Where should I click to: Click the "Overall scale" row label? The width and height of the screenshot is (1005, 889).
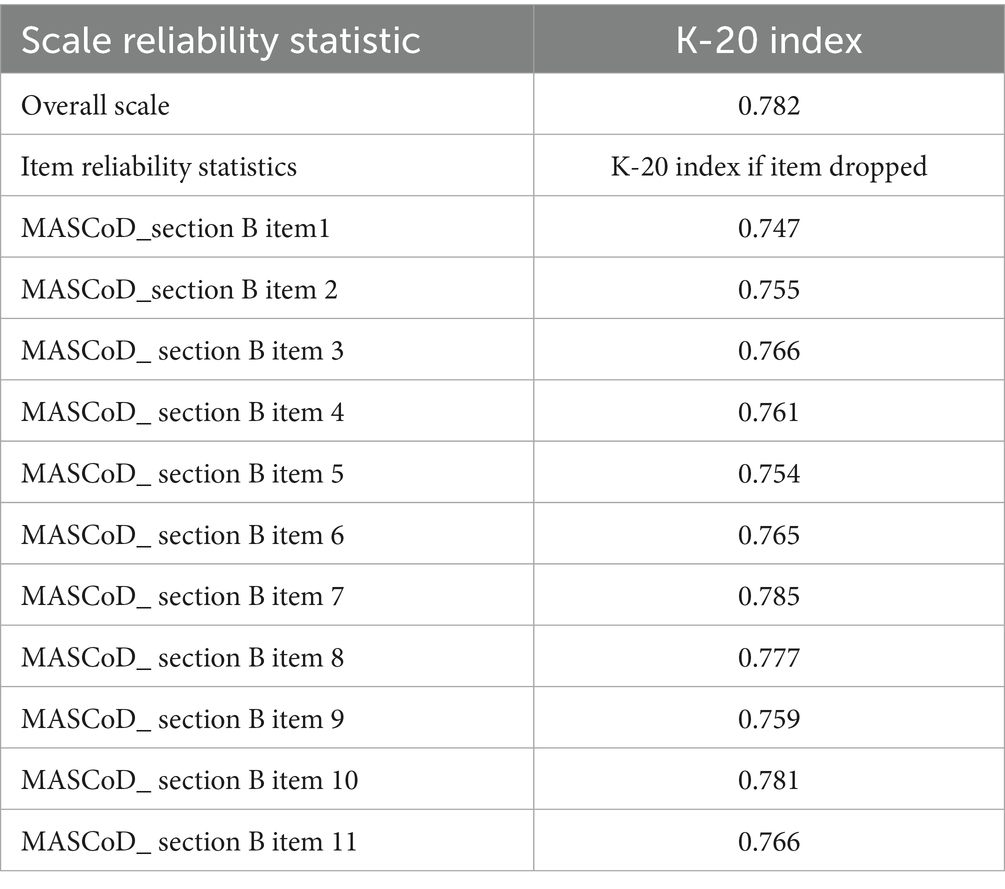pyautogui.click(x=96, y=105)
